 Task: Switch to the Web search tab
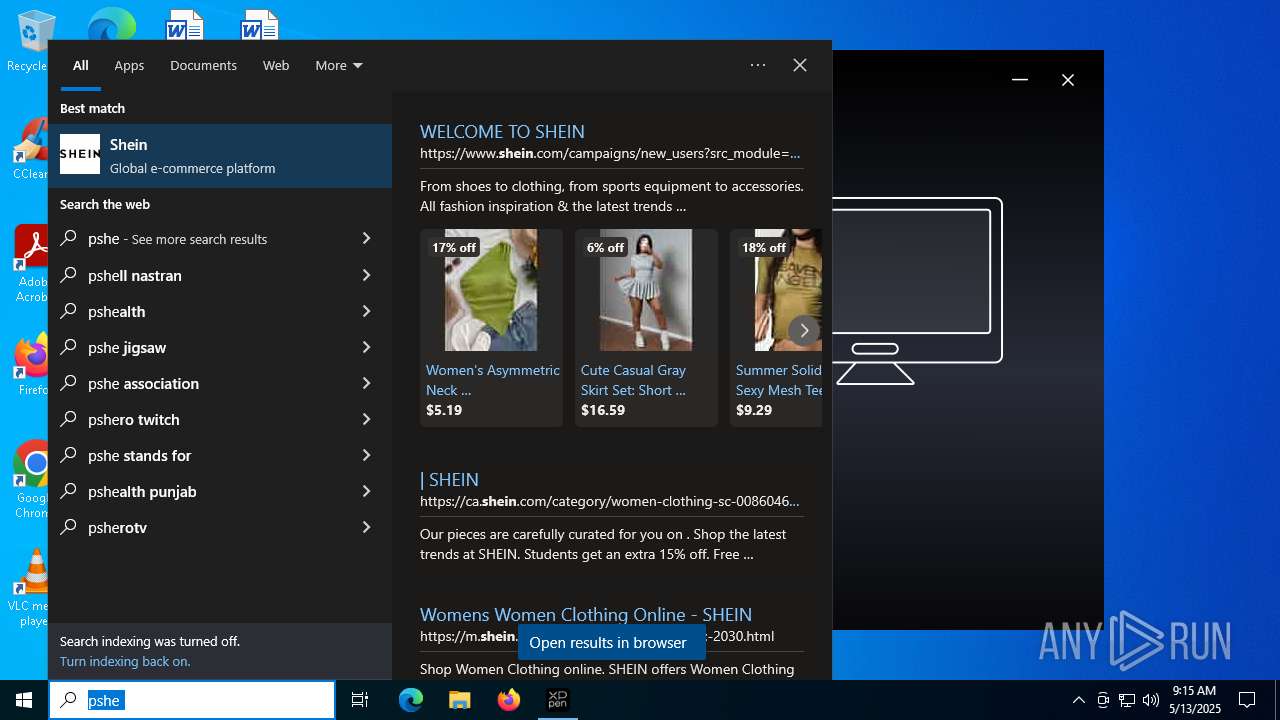[276, 65]
